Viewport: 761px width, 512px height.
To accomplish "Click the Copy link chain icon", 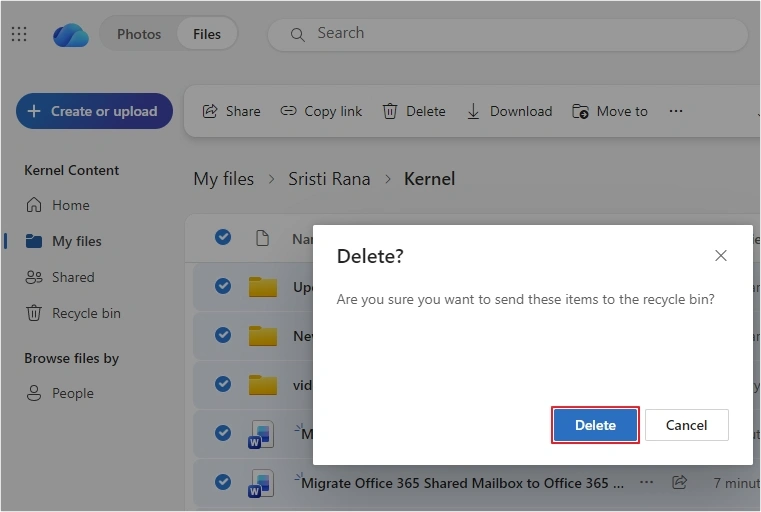I will [288, 111].
